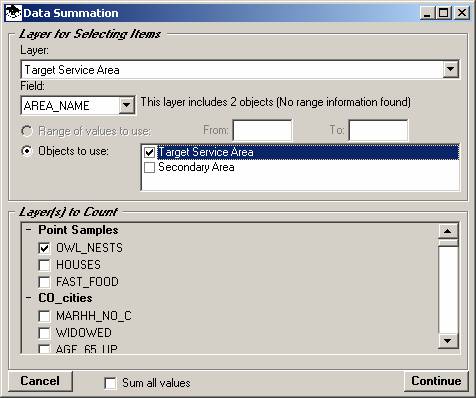Click the Continue button
This screenshot has width=476, height=398.
[x=436, y=381]
